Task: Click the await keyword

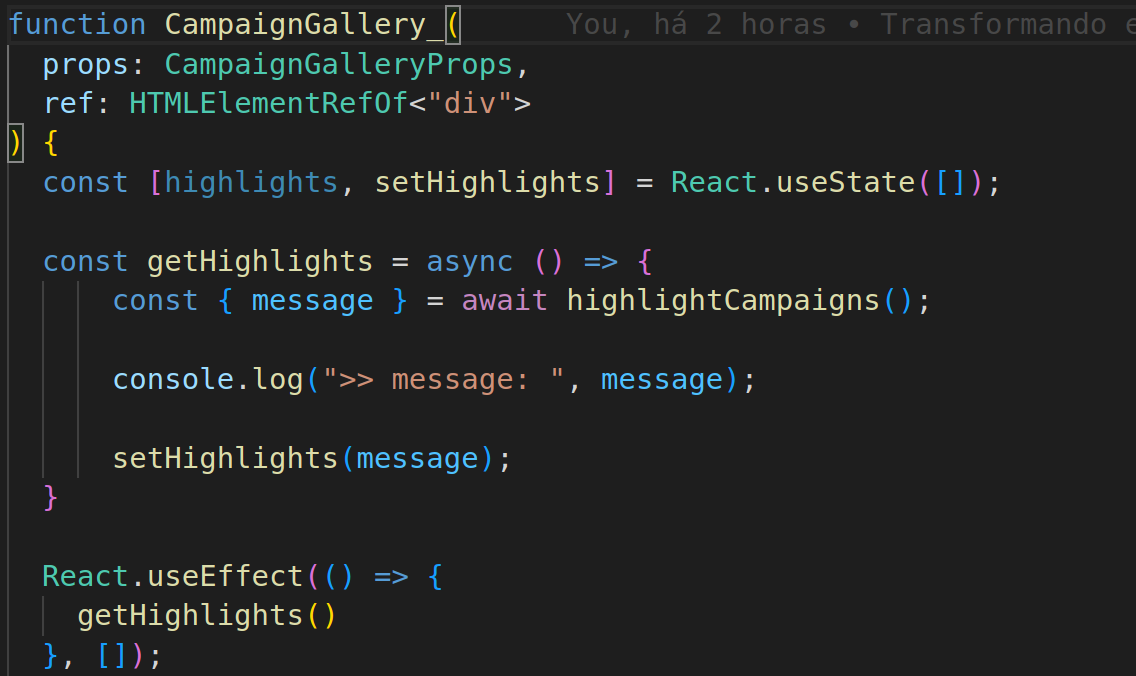Action: (x=504, y=300)
